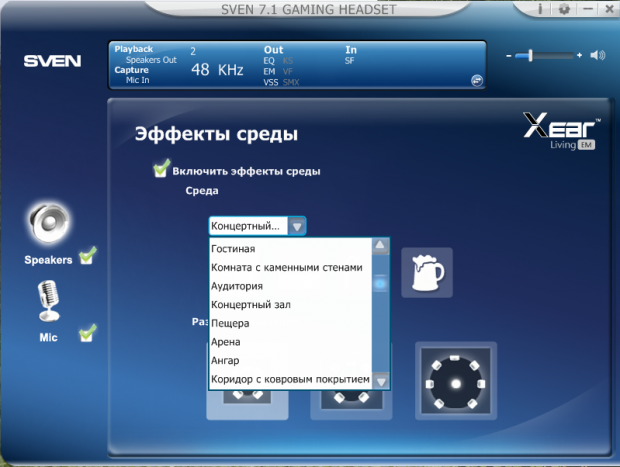Increase volume with the plus sign
Screen dimensions: 620x467
[x=579, y=55]
